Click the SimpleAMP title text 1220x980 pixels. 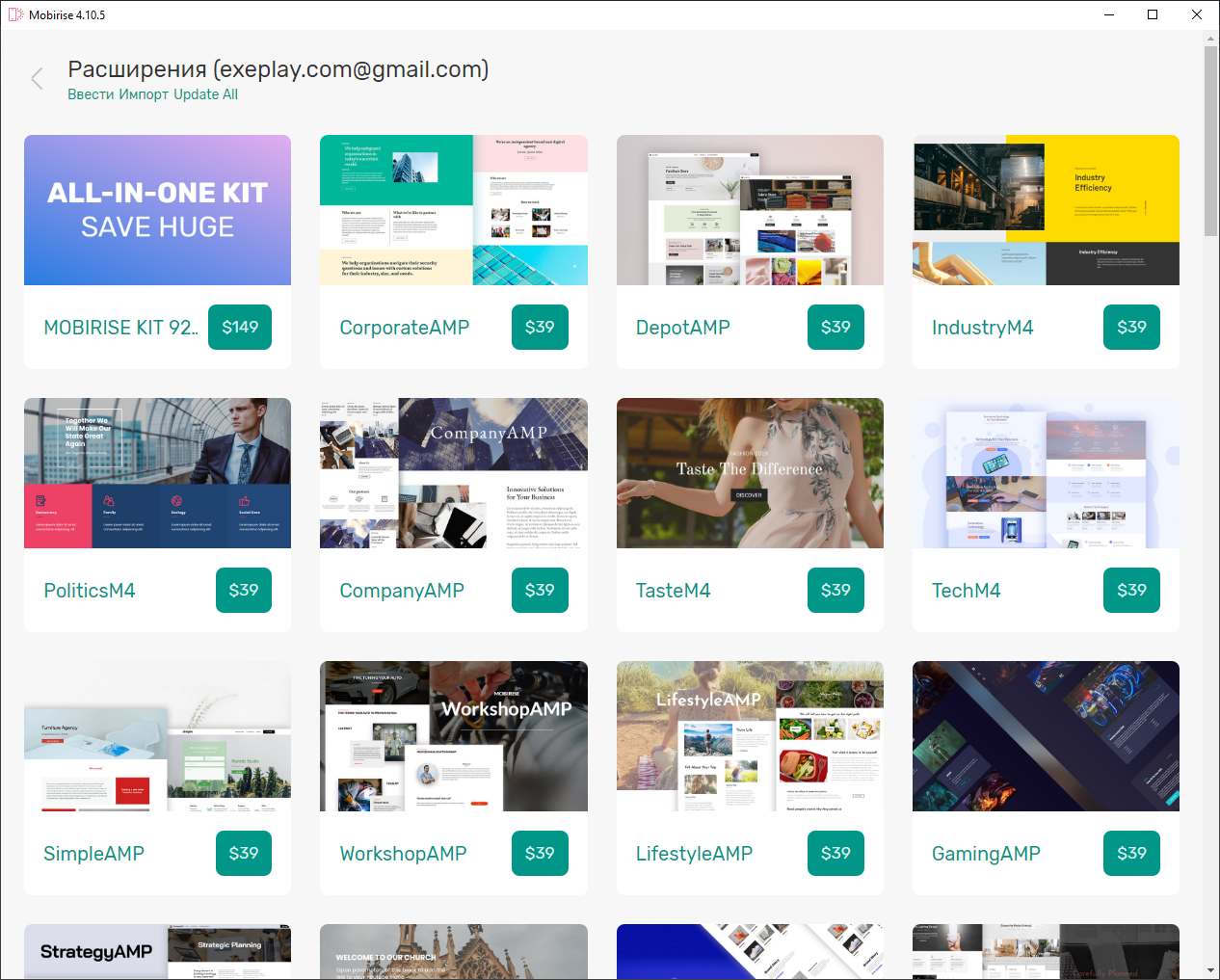tap(94, 854)
